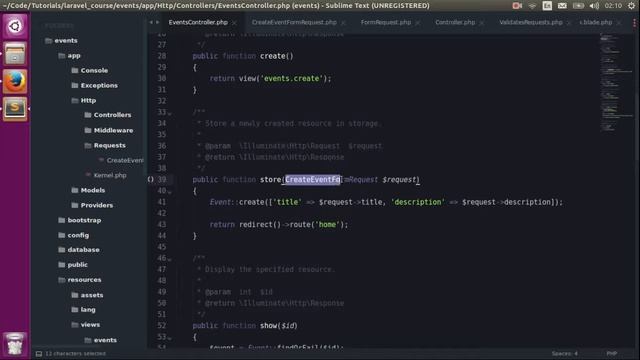Switch to the Controller.php tab
Viewport: 640px width, 360px height.
(455, 22)
